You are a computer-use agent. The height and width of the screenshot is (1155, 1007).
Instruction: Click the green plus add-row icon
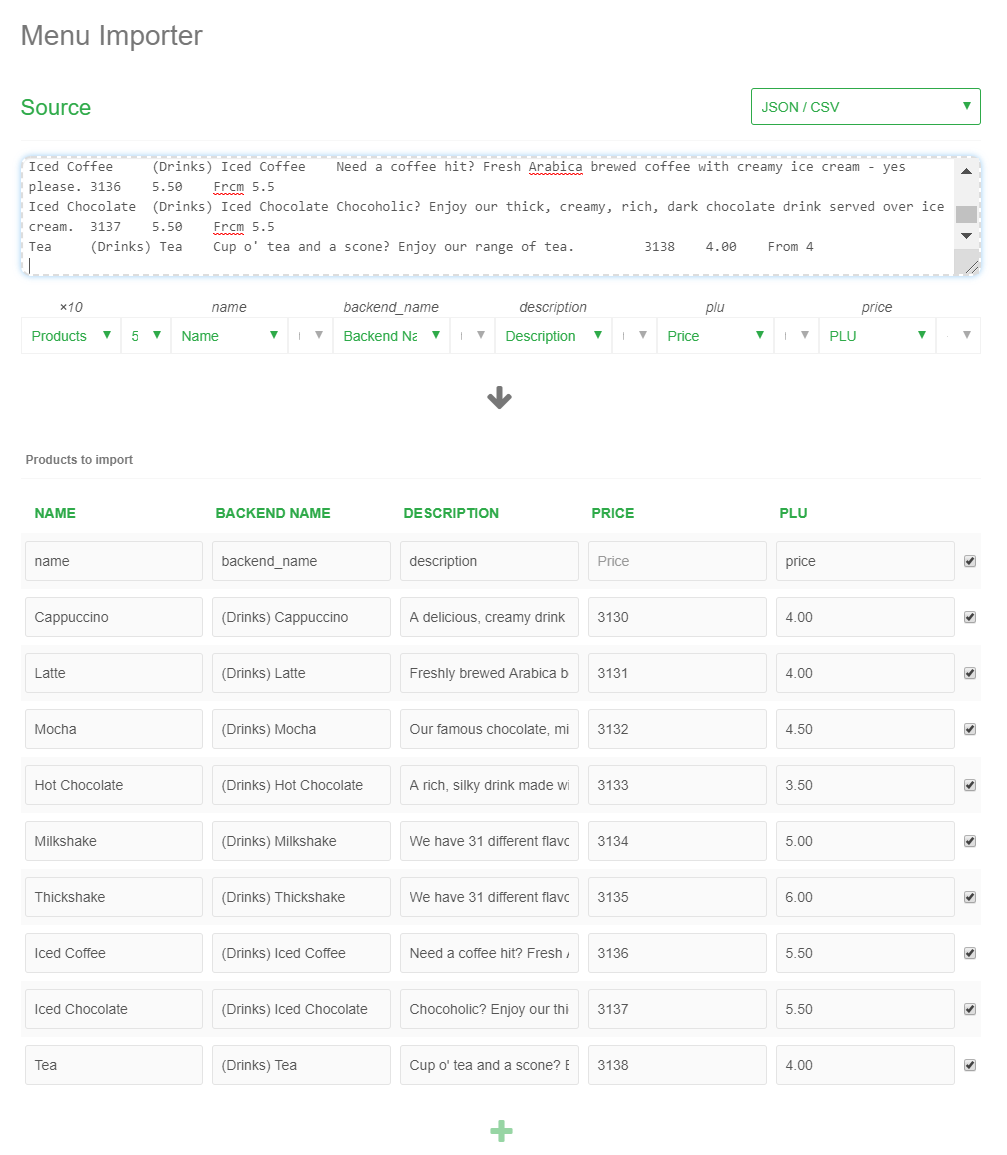click(501, 1131)
